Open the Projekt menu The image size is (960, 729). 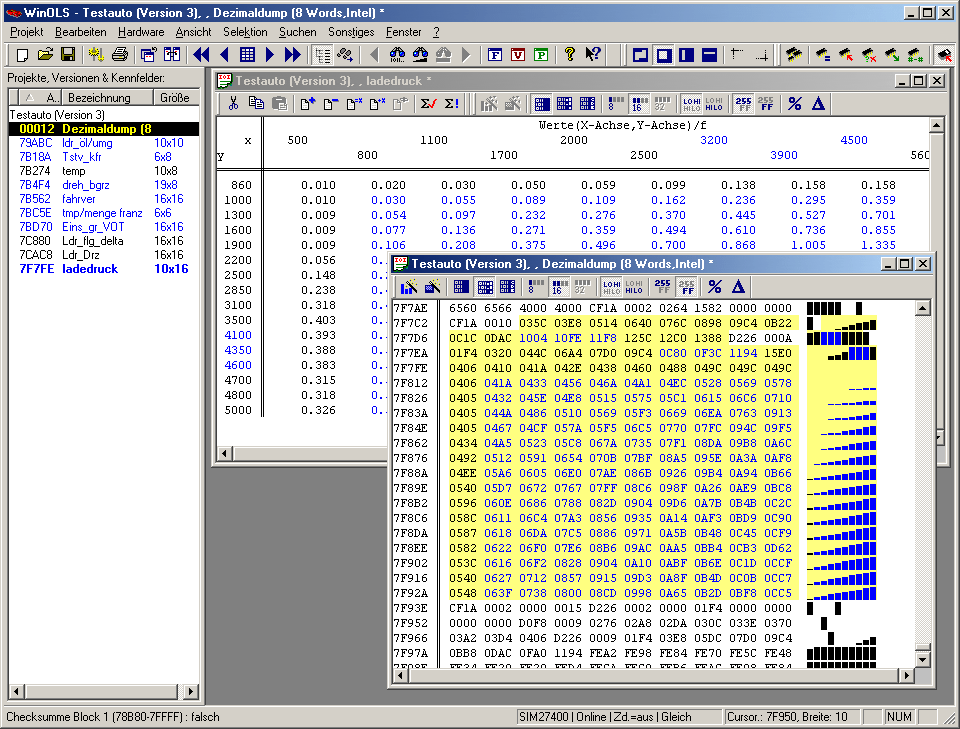(x=26, y=32)
